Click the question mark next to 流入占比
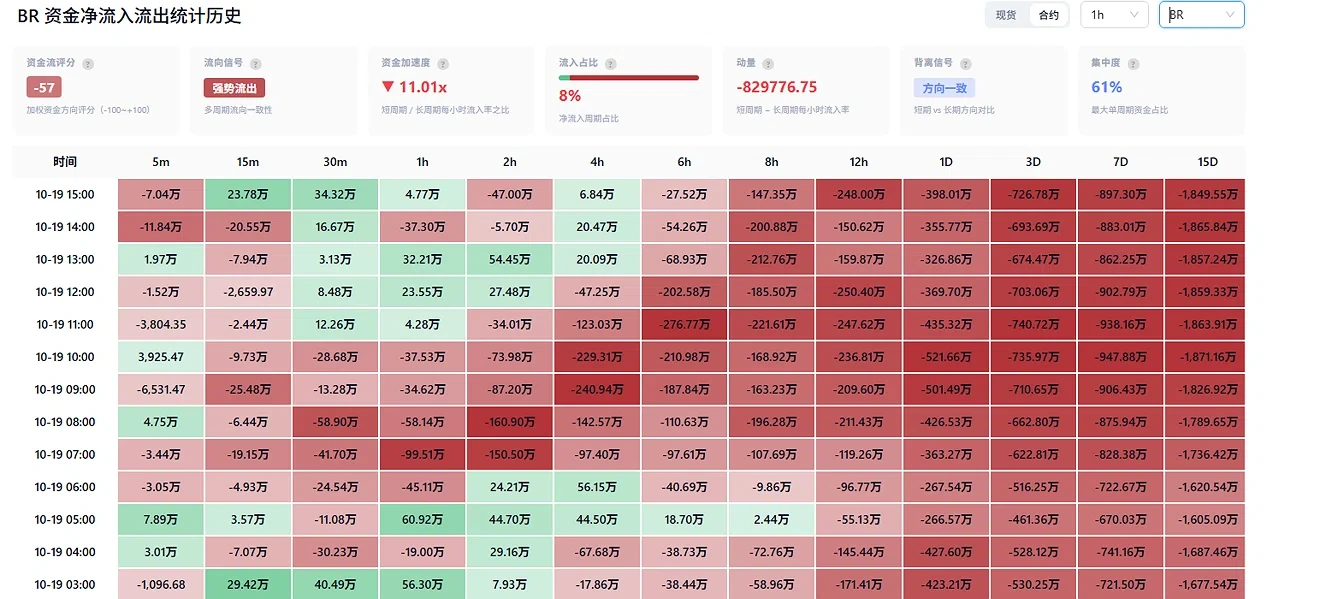Viewport: 1332px width, 599px height. [611, 63]
